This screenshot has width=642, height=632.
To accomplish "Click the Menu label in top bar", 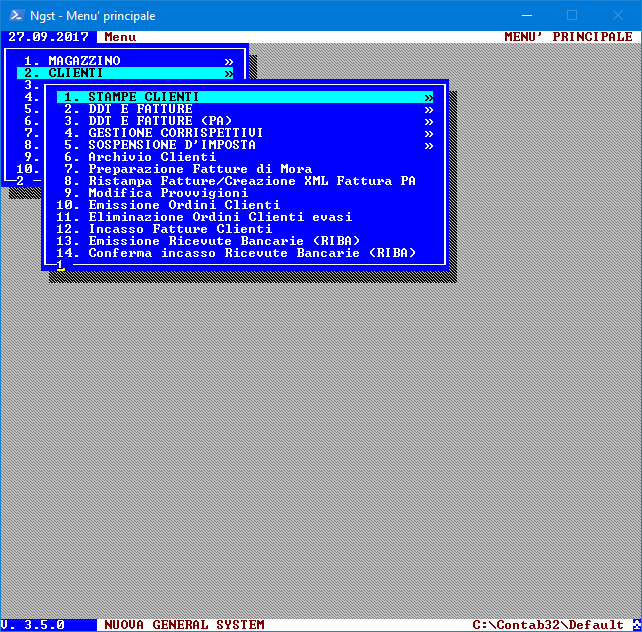I will coord(120,37).
